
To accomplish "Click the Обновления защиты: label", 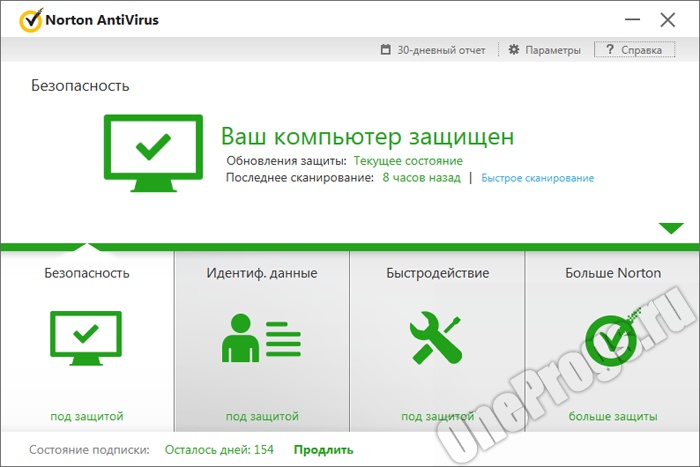I will click(286, 161).
